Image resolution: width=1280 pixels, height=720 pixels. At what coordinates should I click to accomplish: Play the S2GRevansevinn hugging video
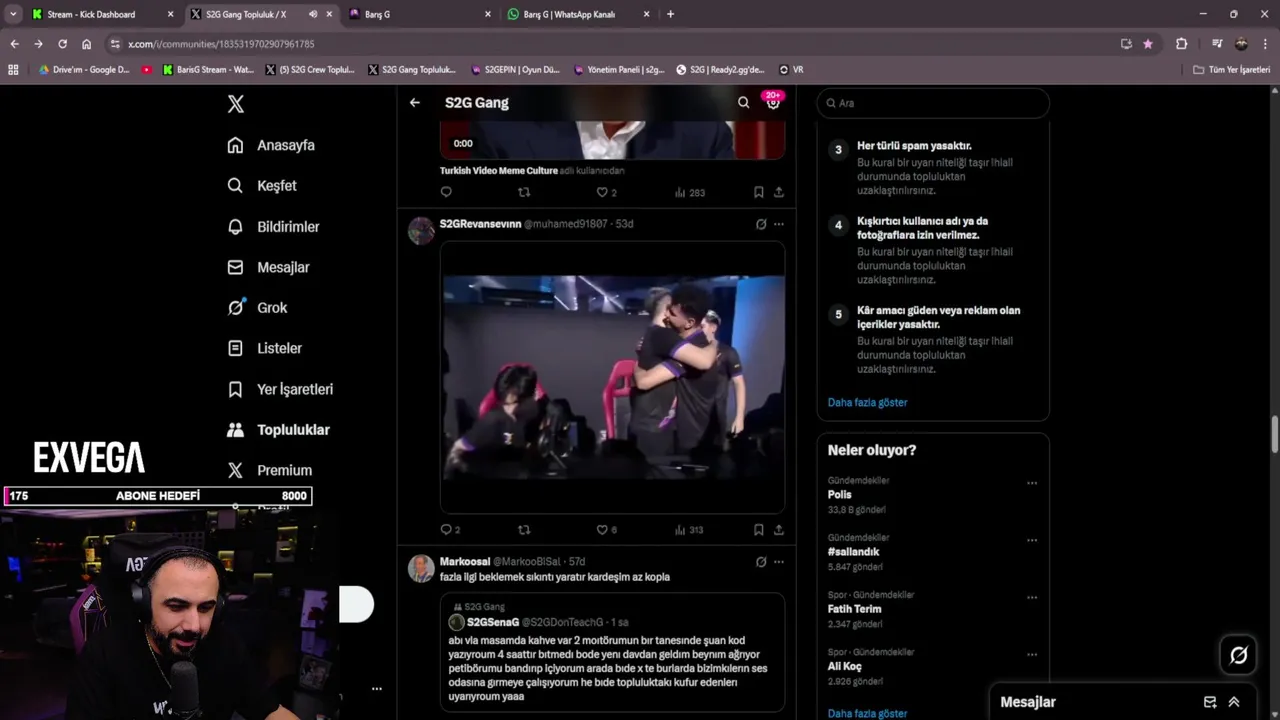pos(613,377)
